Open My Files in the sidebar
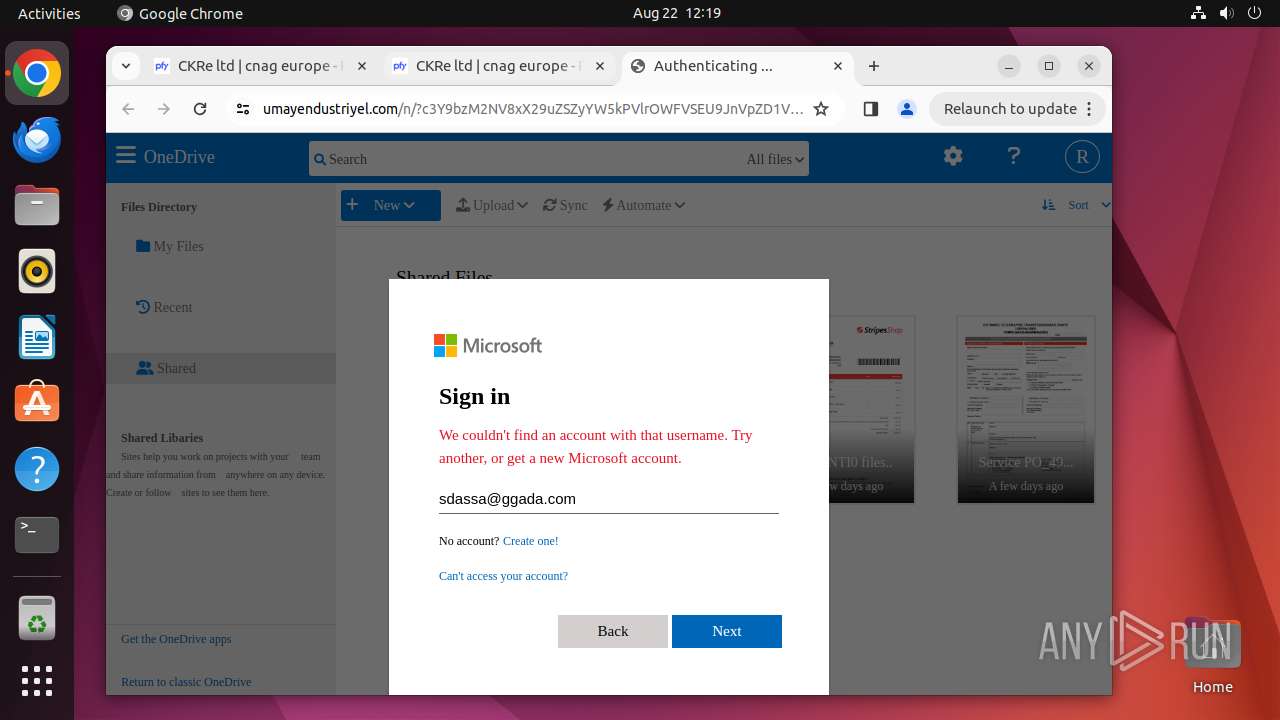Screen dimensions: 1280x720 (x=169, y=246)
